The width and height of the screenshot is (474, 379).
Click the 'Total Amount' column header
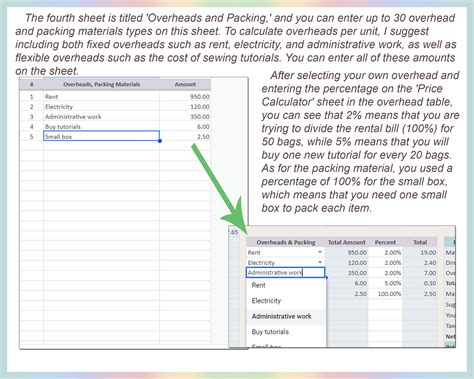347,242
